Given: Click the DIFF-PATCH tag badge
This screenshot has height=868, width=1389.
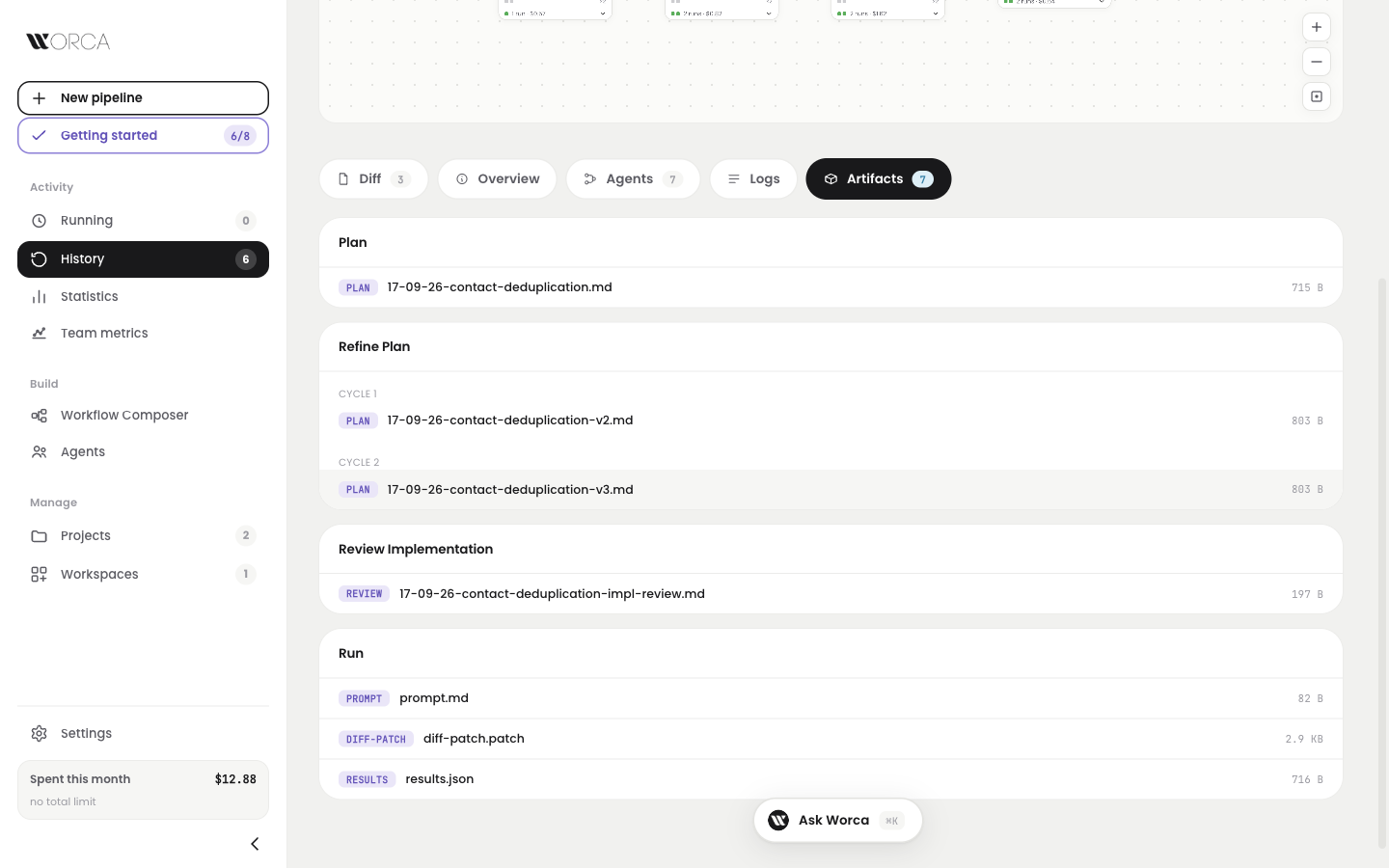Looking at the screenshot, I should click(x=376, y=740).
